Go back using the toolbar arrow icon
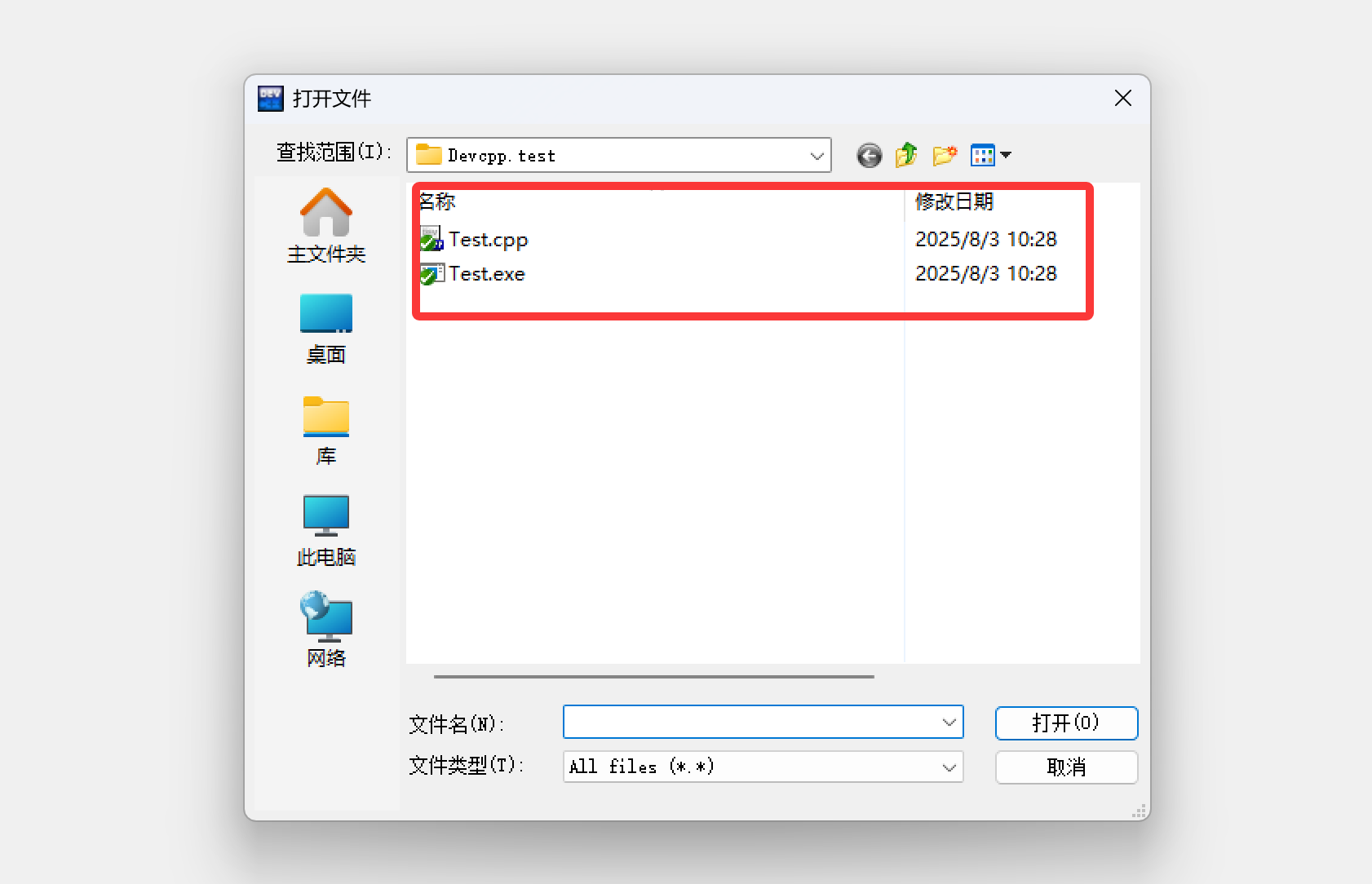Viewport: 1372px width, 884px height. tap(869, 155)
